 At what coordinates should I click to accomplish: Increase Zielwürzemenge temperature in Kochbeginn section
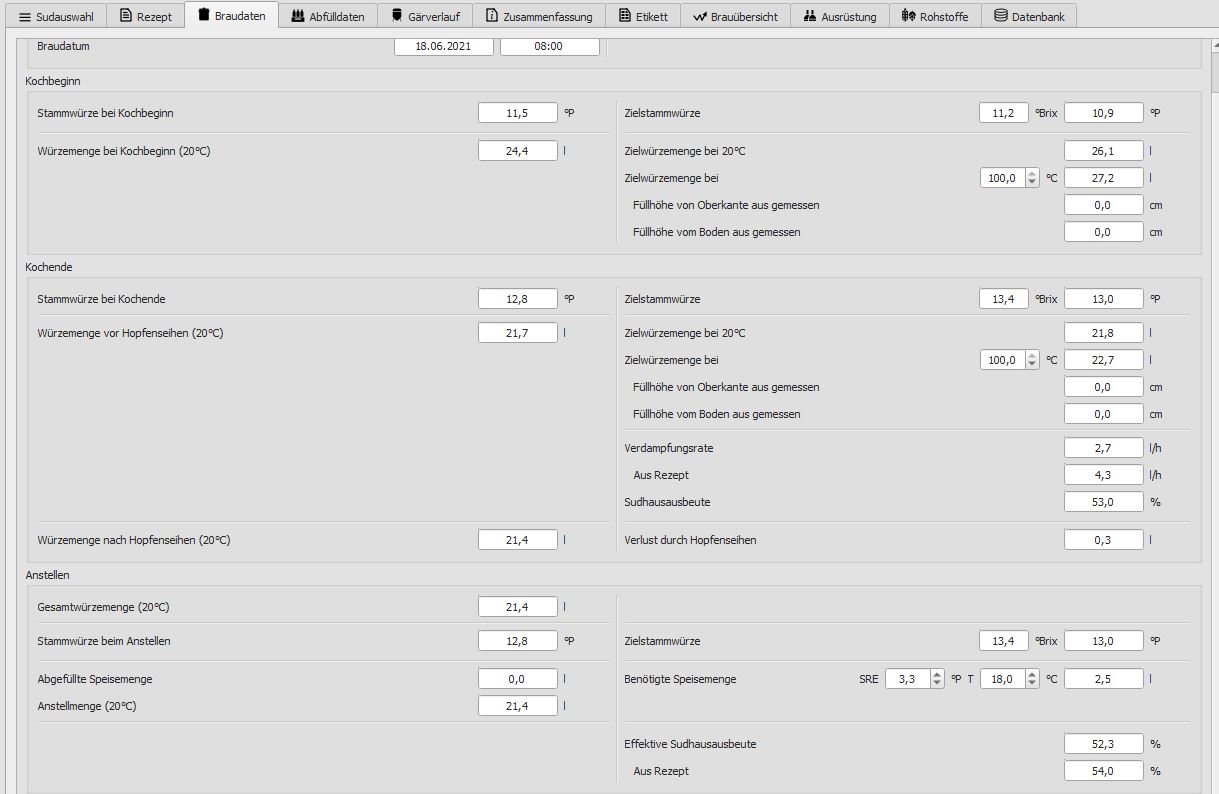click(x=1033, y=174)
